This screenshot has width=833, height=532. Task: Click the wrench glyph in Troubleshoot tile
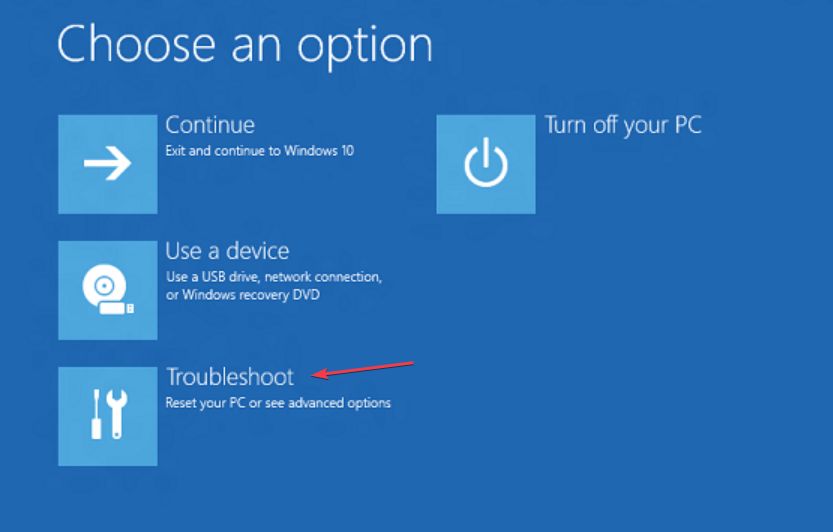(x=117, y=414)
